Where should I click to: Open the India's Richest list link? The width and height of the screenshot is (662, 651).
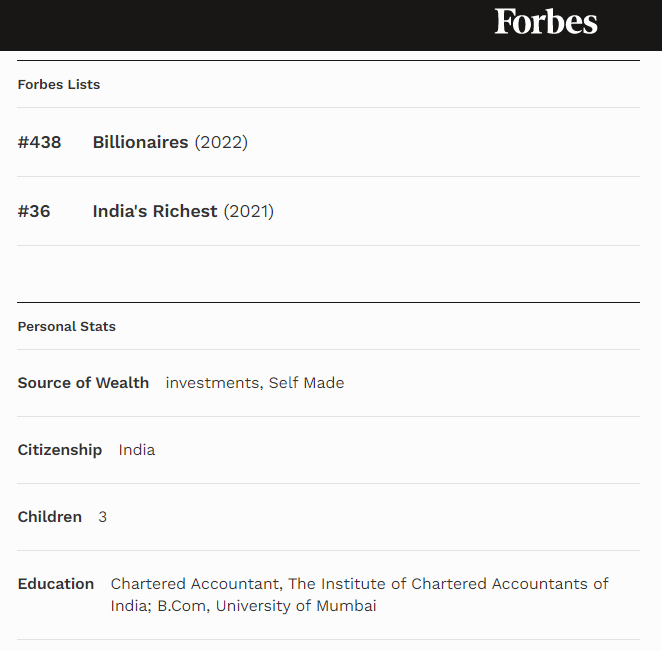[155, 211]
